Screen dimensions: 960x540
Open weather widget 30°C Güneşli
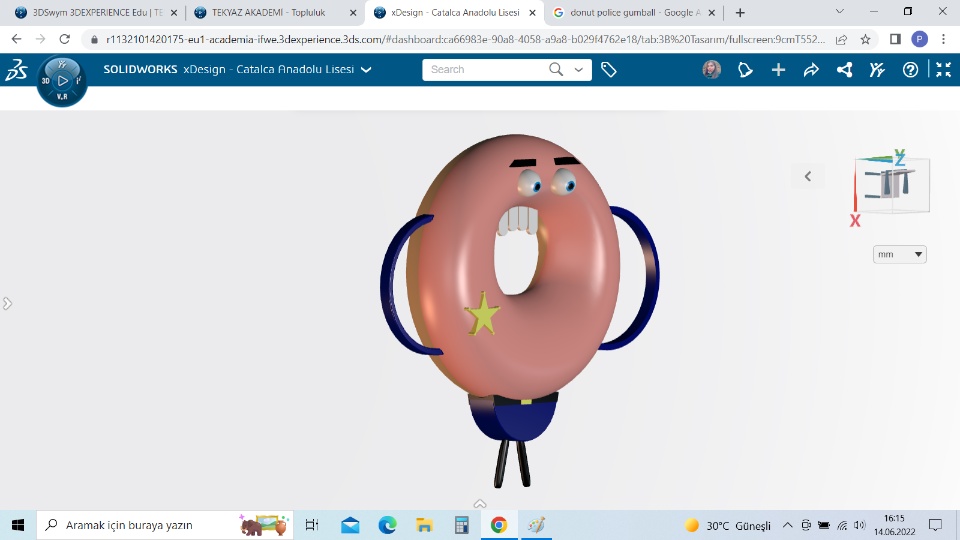(728, 525)
